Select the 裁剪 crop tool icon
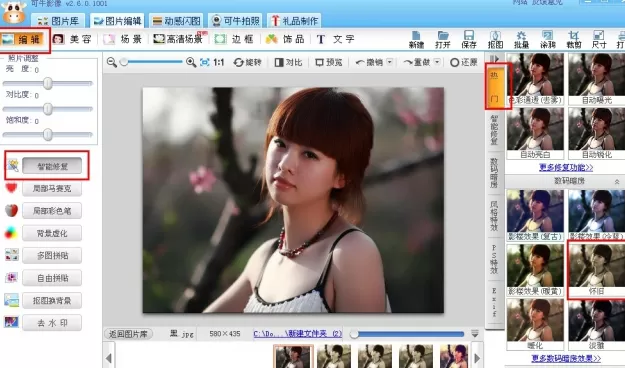625x368 pixels. 574,39
